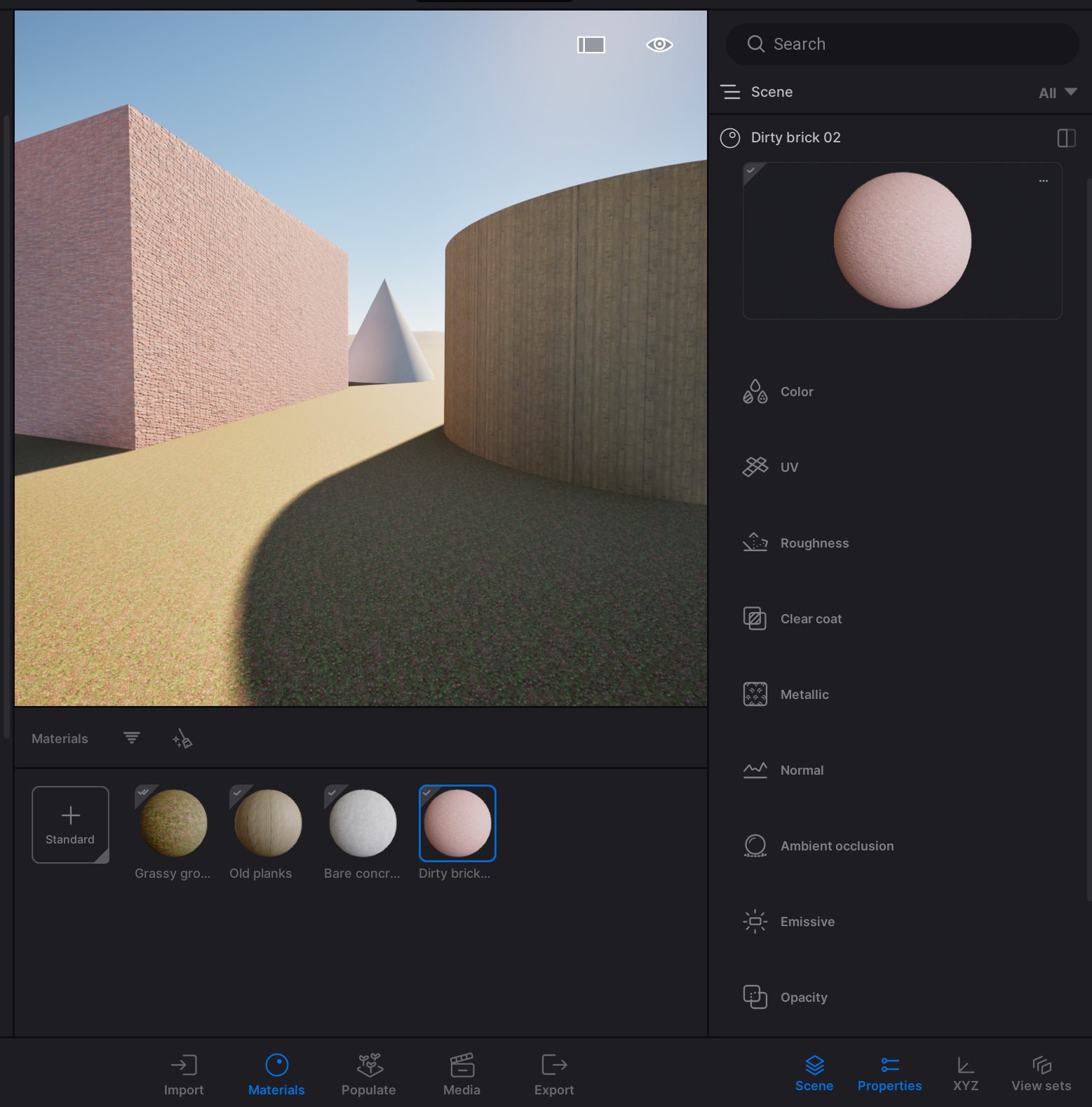Open the All filter dropdown
Viewport: 1092px width, 1107px height.
point(1057,93)
